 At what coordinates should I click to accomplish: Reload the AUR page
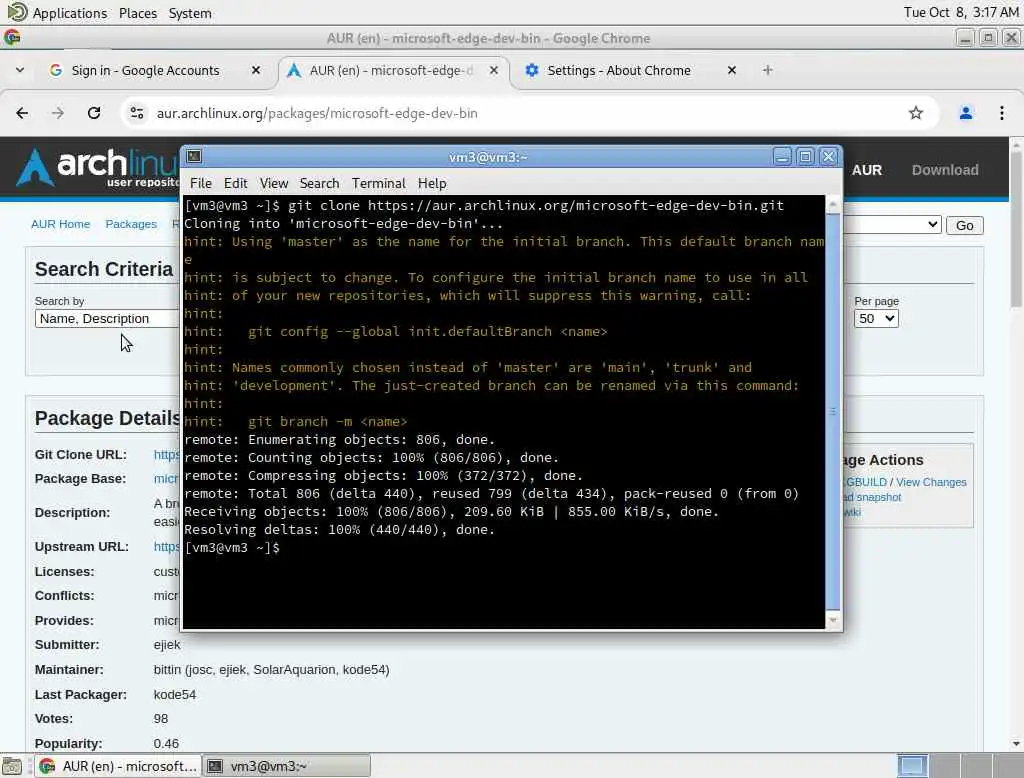94,113
